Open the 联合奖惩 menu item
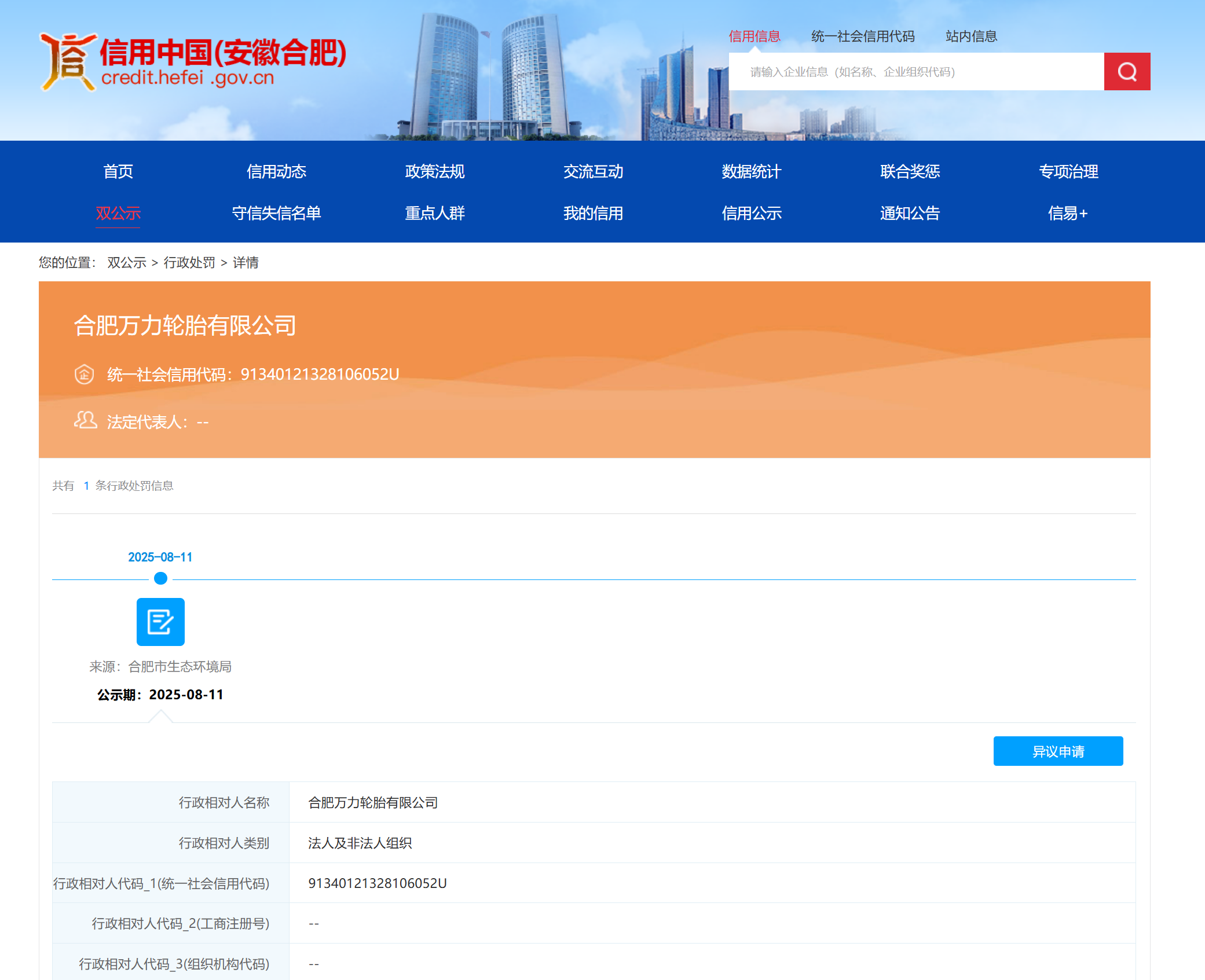 pyautogui.click(x=910, y=171)
